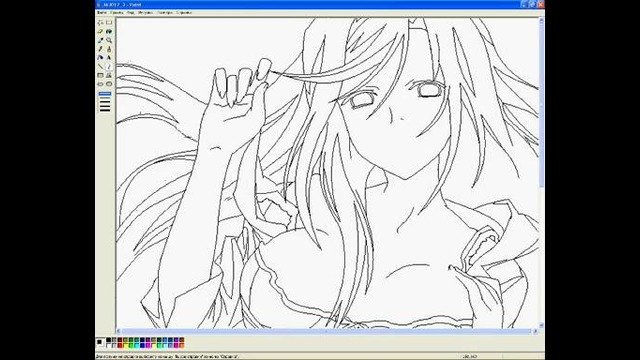Select the rectangular Select tool
The height and width of the screenshot is (360, 640).
point(109,22)
